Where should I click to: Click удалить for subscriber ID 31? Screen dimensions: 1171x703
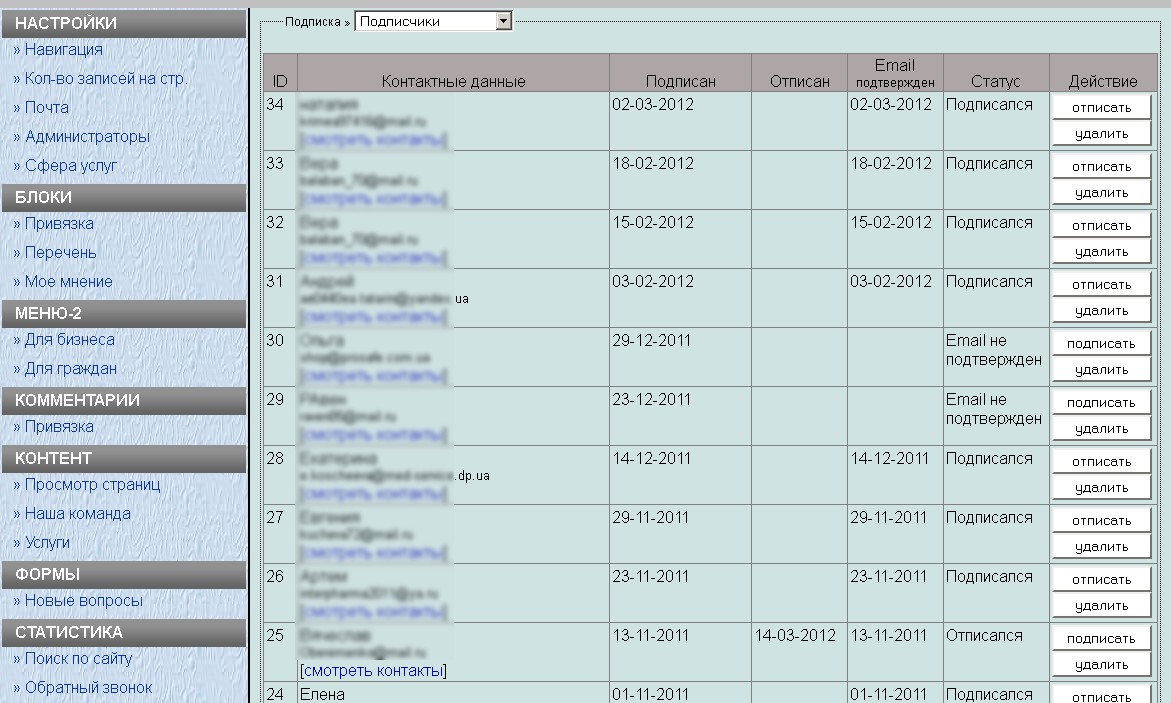1102,311
